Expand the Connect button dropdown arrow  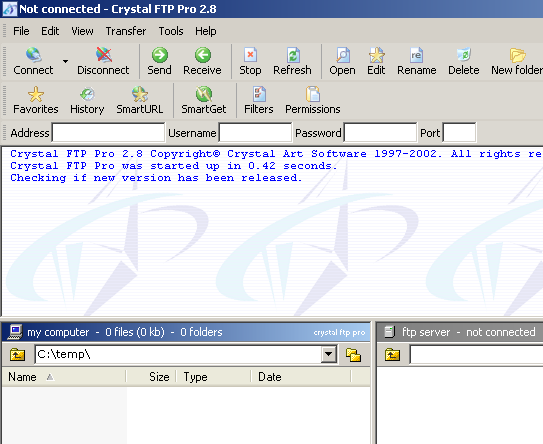click(x=65, y=61)
